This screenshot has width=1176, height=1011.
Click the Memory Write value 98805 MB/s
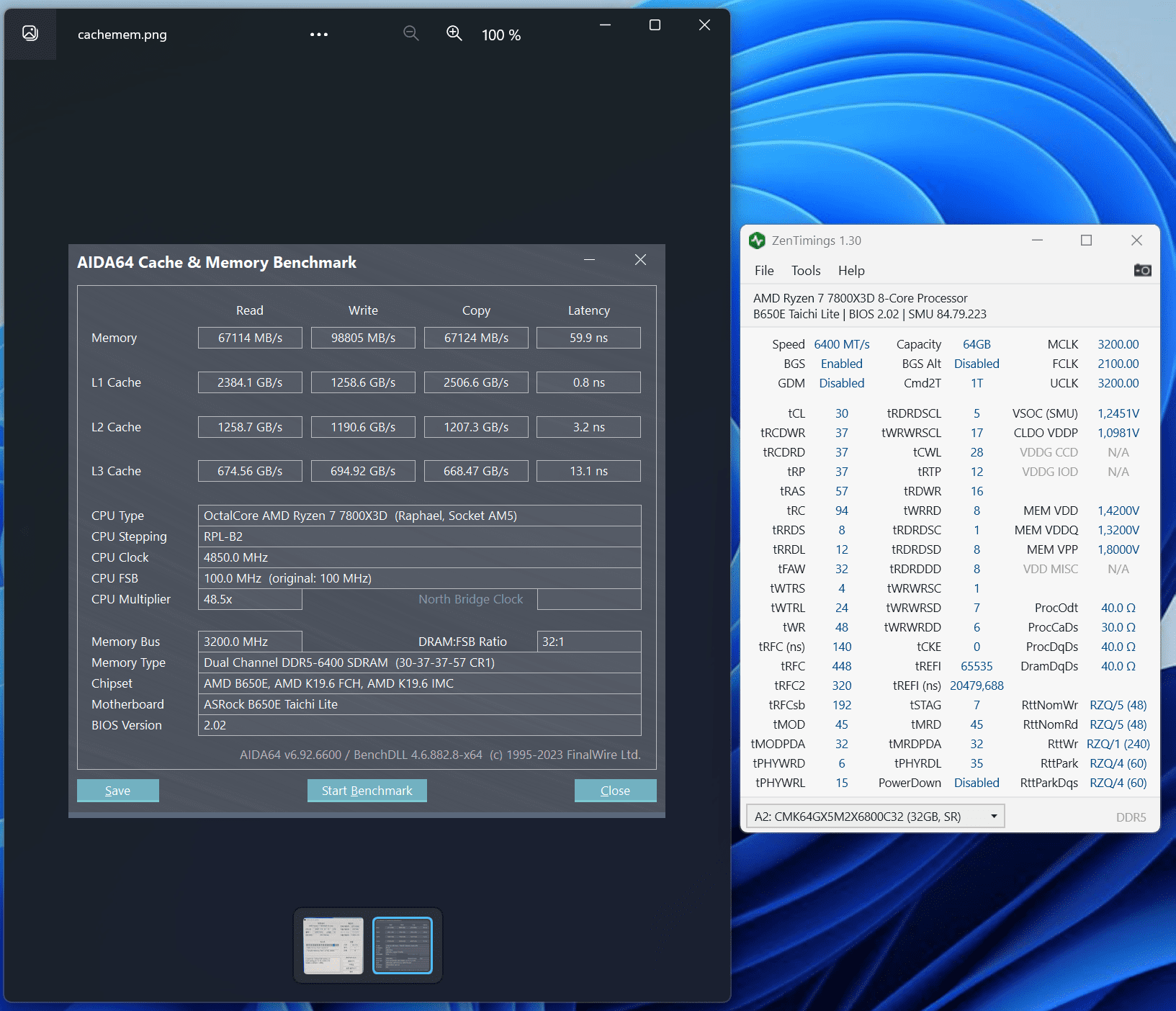pos(363,338)
